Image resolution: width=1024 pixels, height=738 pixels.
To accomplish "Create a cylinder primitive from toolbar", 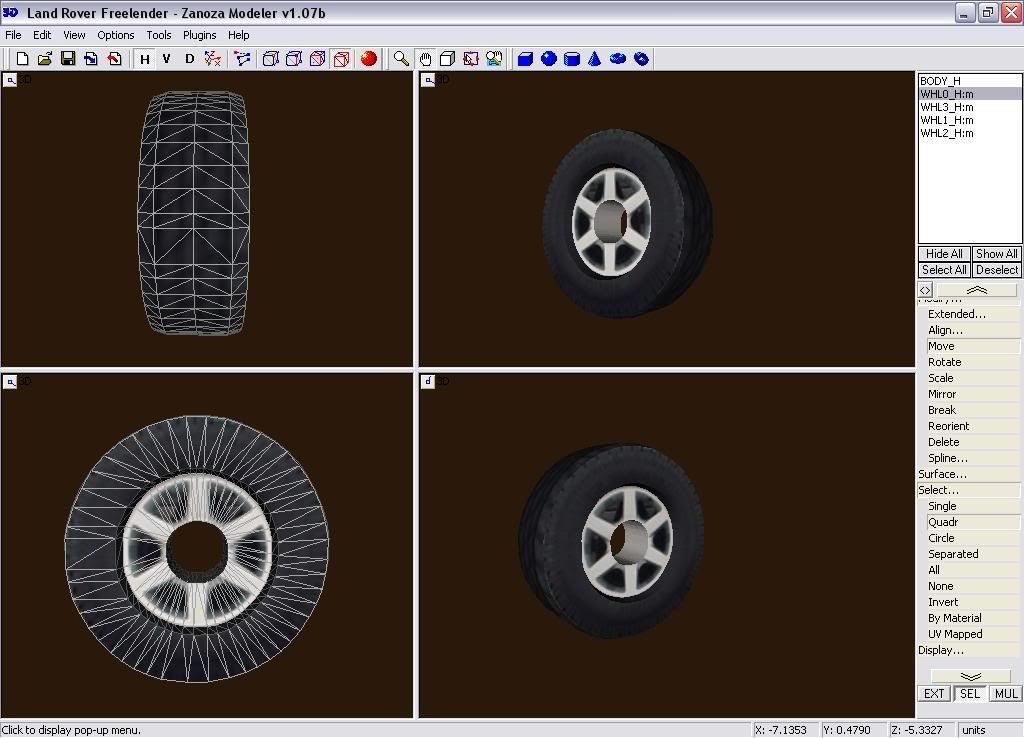I will (x=572, y=59).
